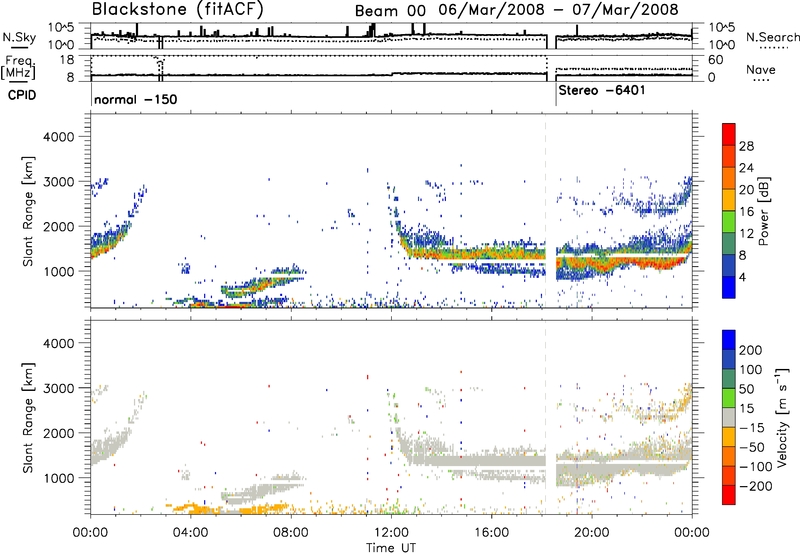Click velocity scale value -15

coord(752,428)
